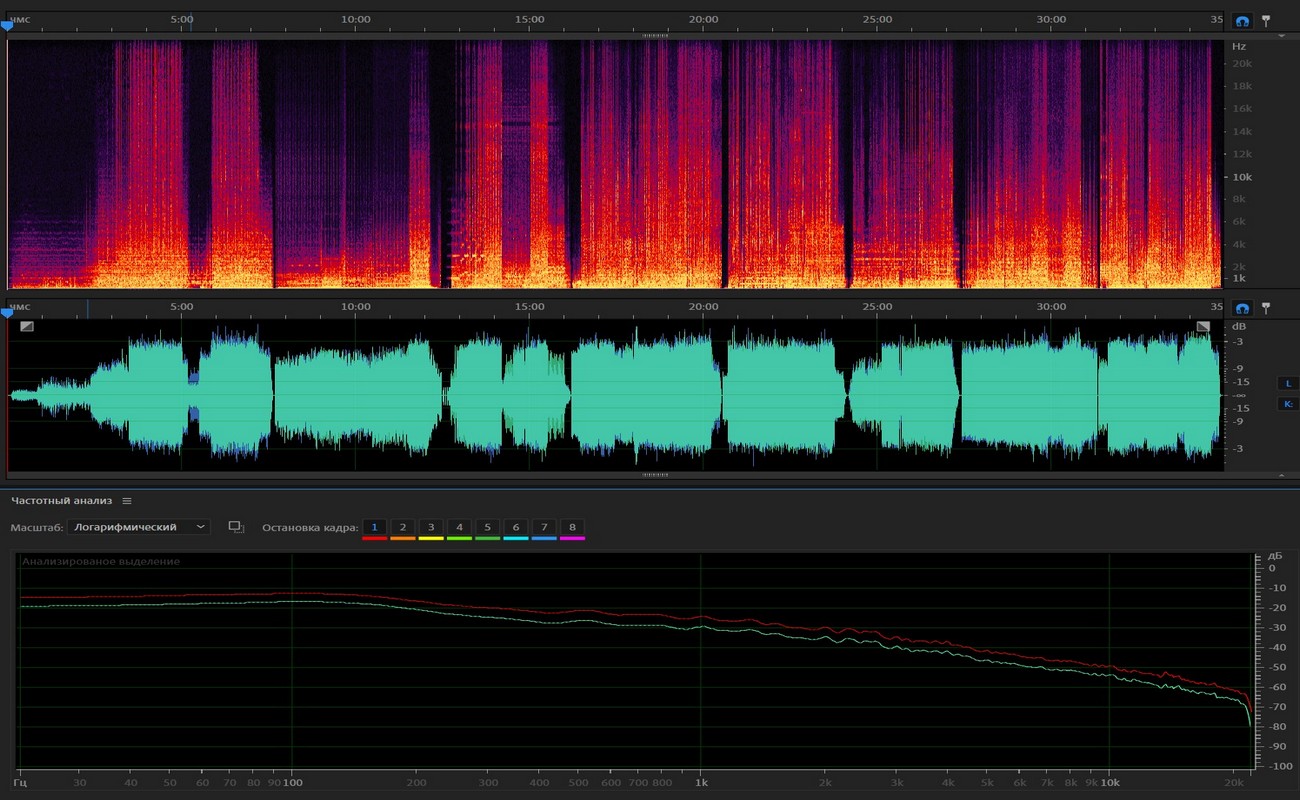The height and width of the screenshot is (800, 1300).
Task: Open the Частотный анализ panel menu
Action: (127, 501)
